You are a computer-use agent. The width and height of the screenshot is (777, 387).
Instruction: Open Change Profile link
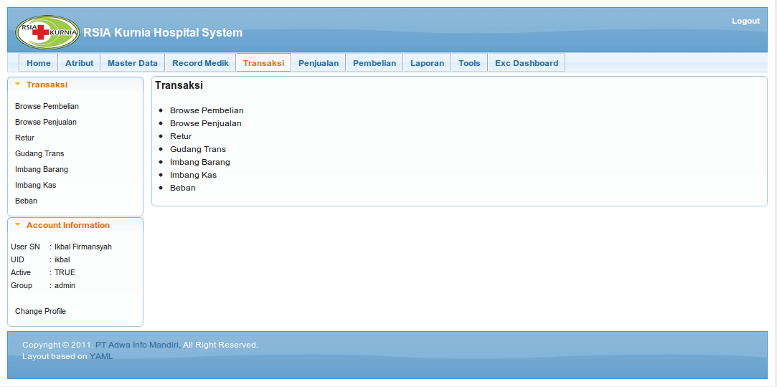tap(41, 311)
